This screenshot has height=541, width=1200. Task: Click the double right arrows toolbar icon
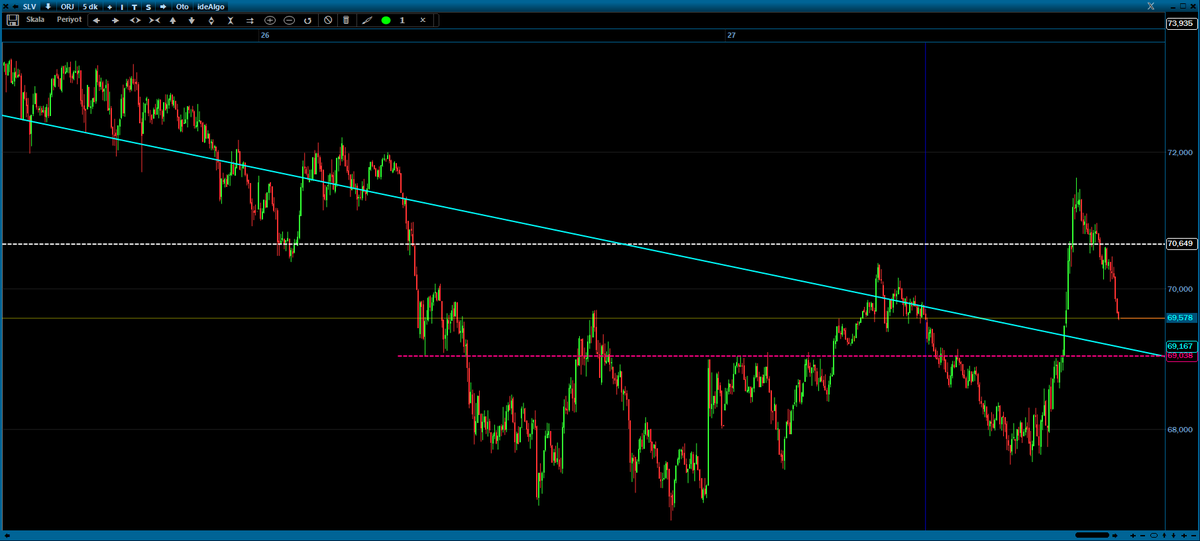click(x=250, y=20)
